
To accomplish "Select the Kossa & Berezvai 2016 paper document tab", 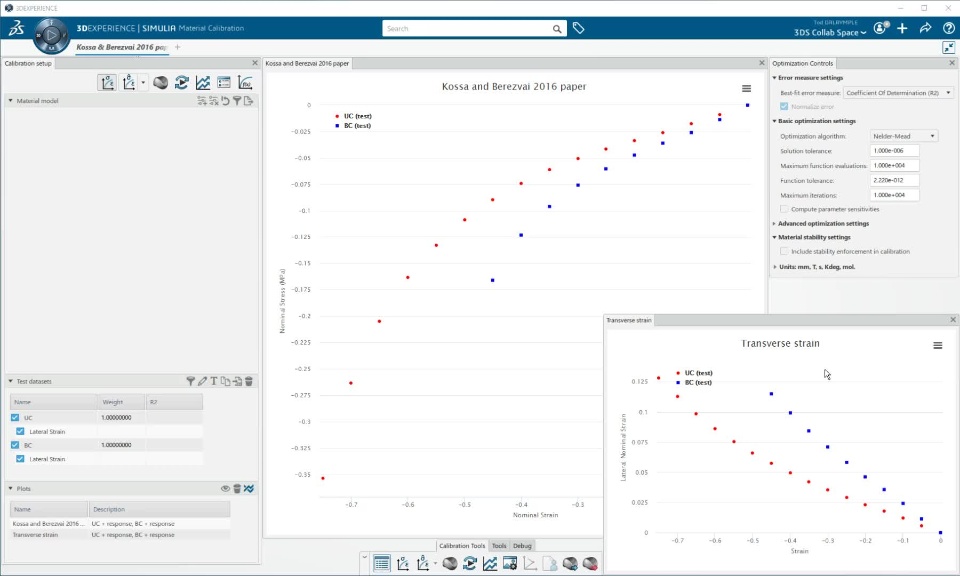I will point(121,47).
